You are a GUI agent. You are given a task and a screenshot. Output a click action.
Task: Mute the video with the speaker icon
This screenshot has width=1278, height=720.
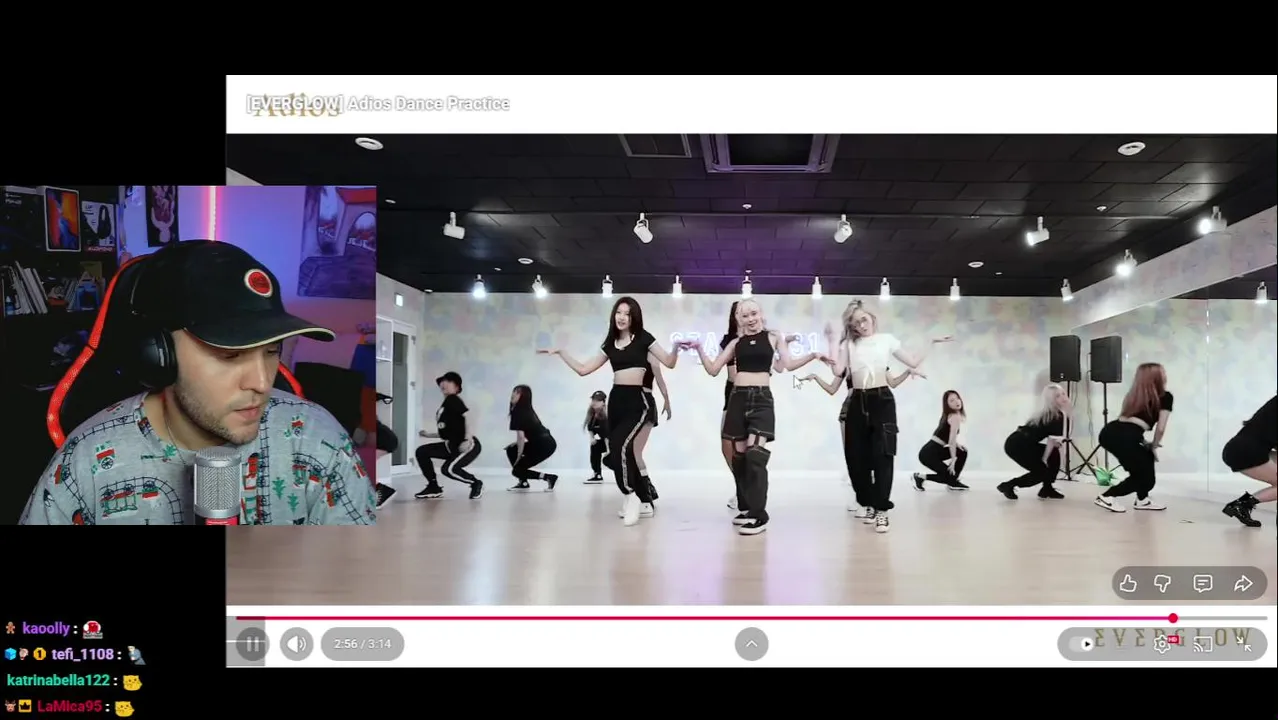tap(297, 644)
